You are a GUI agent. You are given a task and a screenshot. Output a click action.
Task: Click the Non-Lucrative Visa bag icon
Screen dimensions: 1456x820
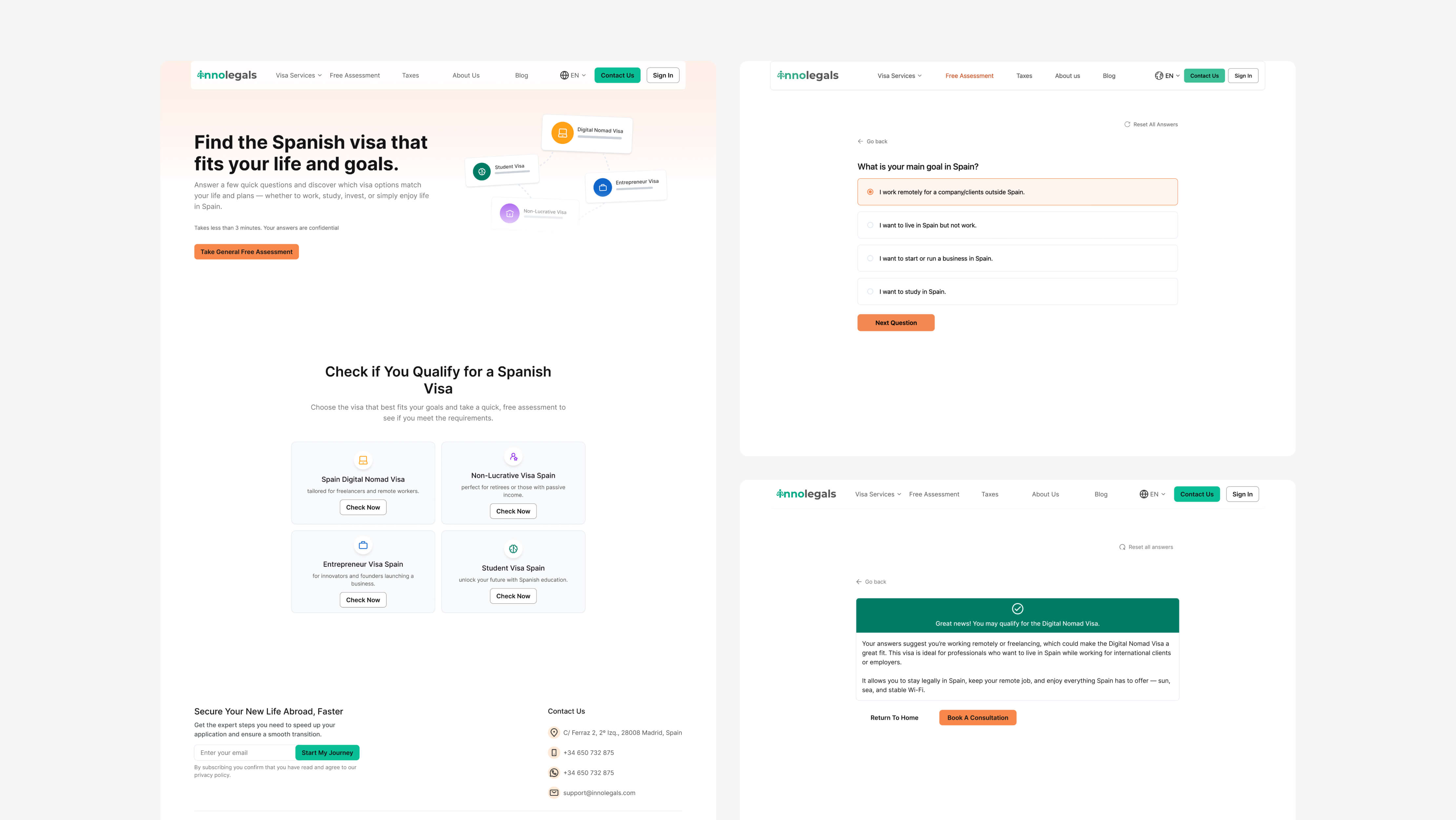click(x=509, y=213)
